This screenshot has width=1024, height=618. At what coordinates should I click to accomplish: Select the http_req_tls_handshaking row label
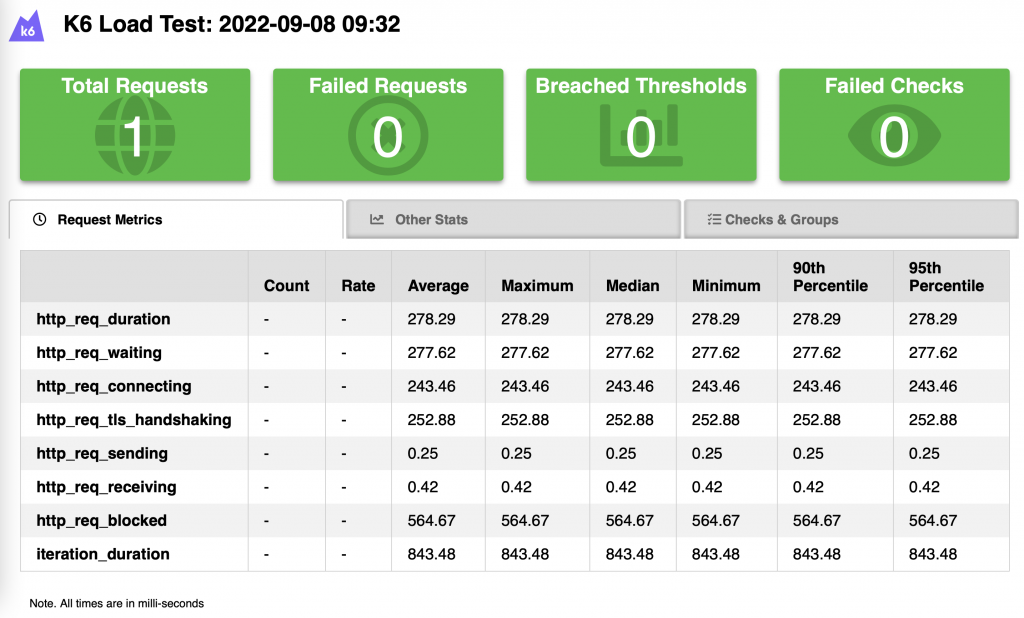click(134, 419)
